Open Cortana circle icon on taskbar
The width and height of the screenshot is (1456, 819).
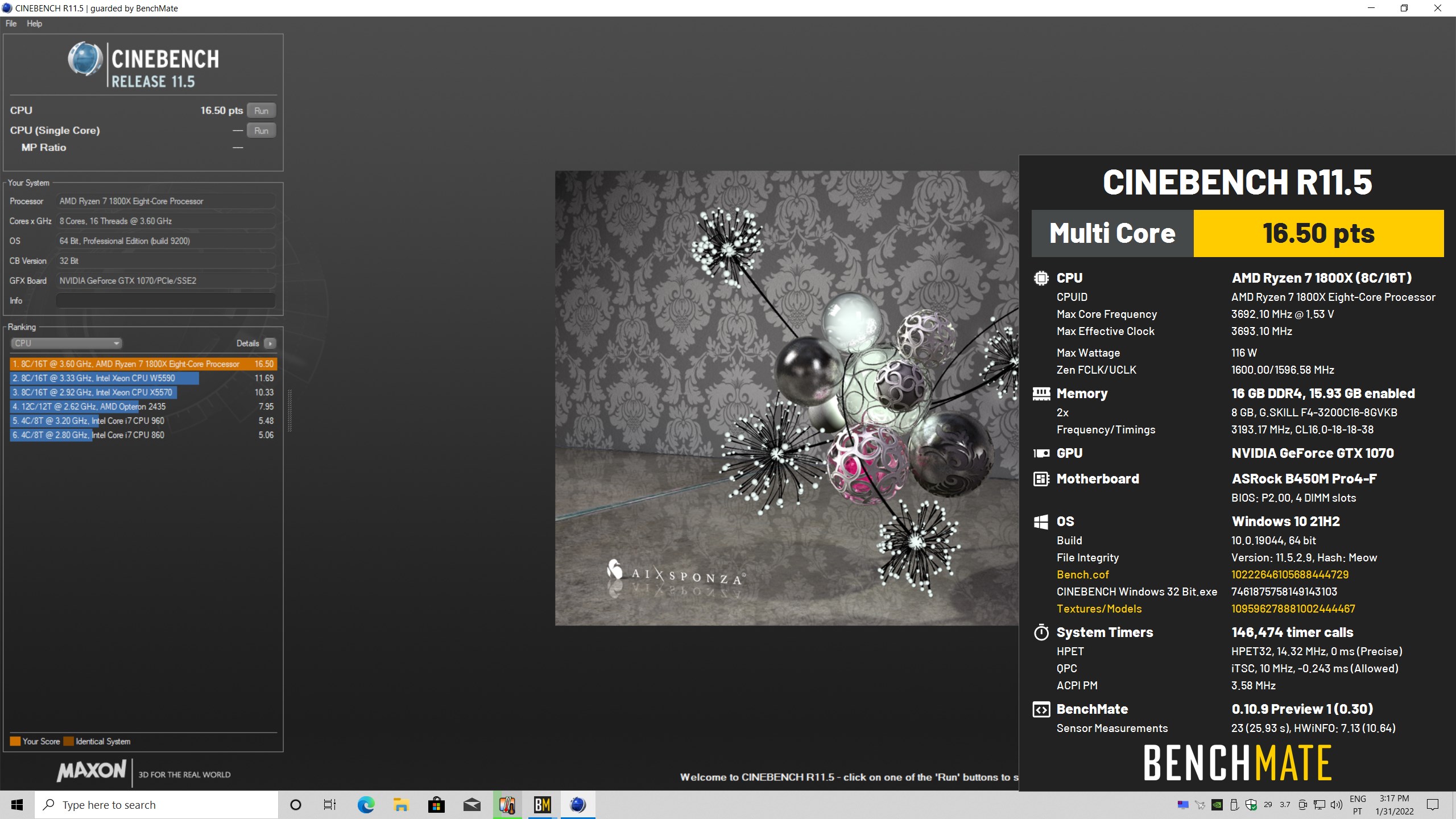(x=295, y=805)
